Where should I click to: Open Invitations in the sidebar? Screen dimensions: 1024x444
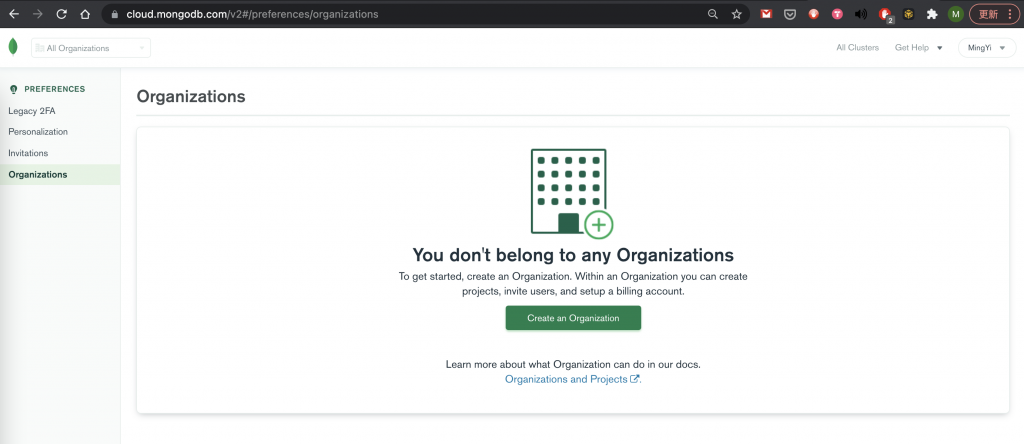pos(28,153)
